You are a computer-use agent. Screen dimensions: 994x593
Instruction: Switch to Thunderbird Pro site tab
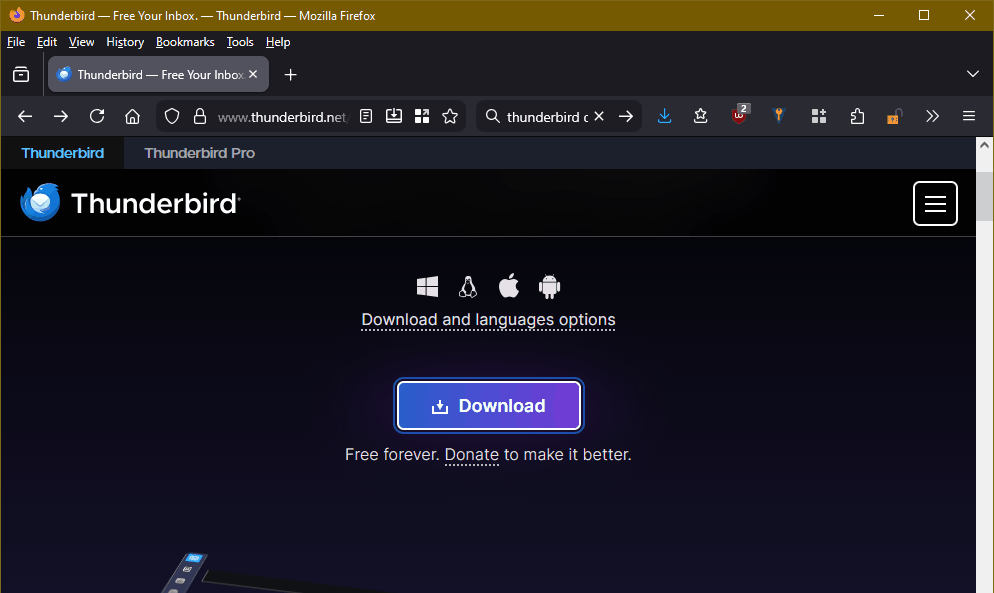coord(200,153)
